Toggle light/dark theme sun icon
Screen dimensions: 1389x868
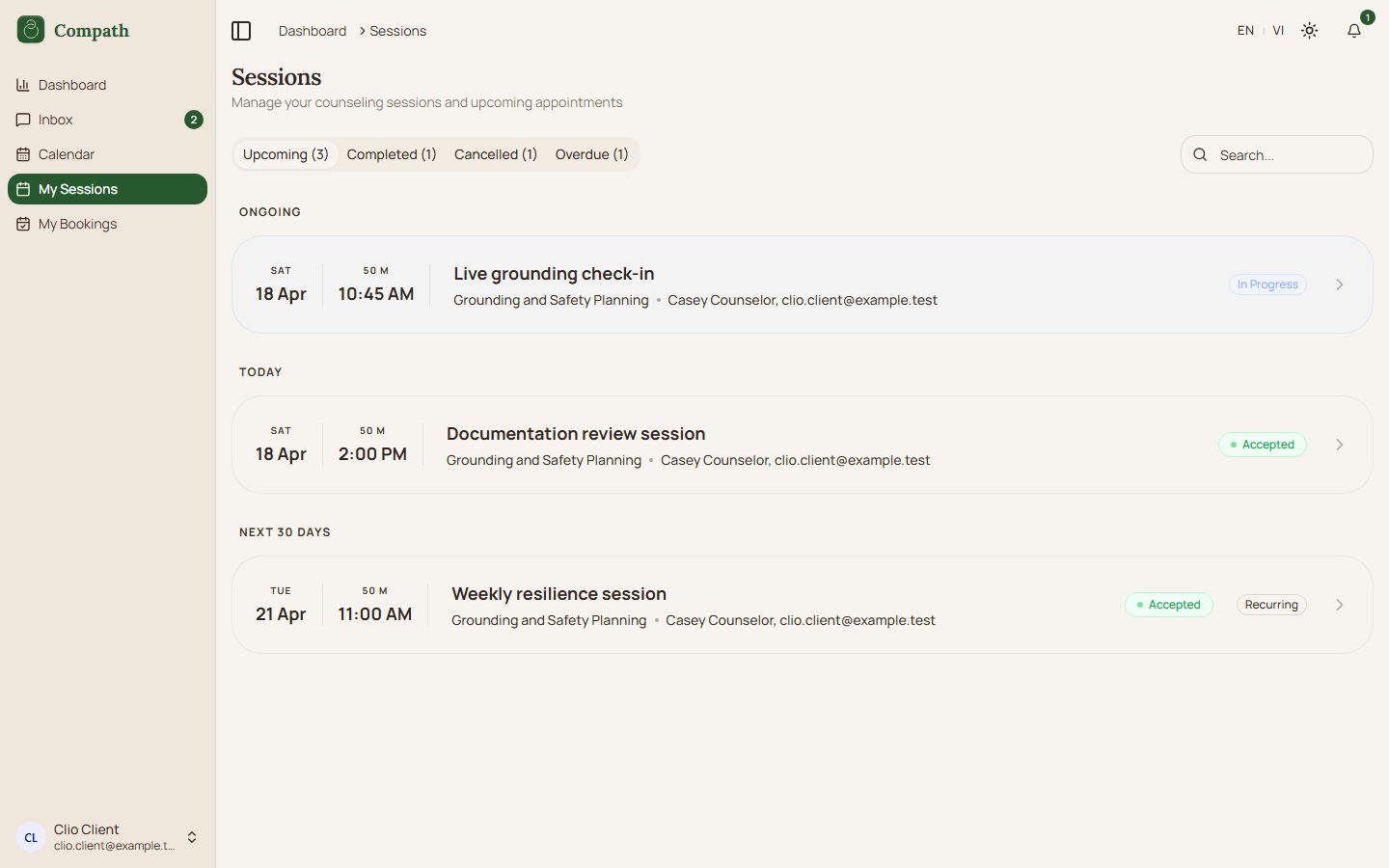pyautogui.click(x=1309, y=31)
